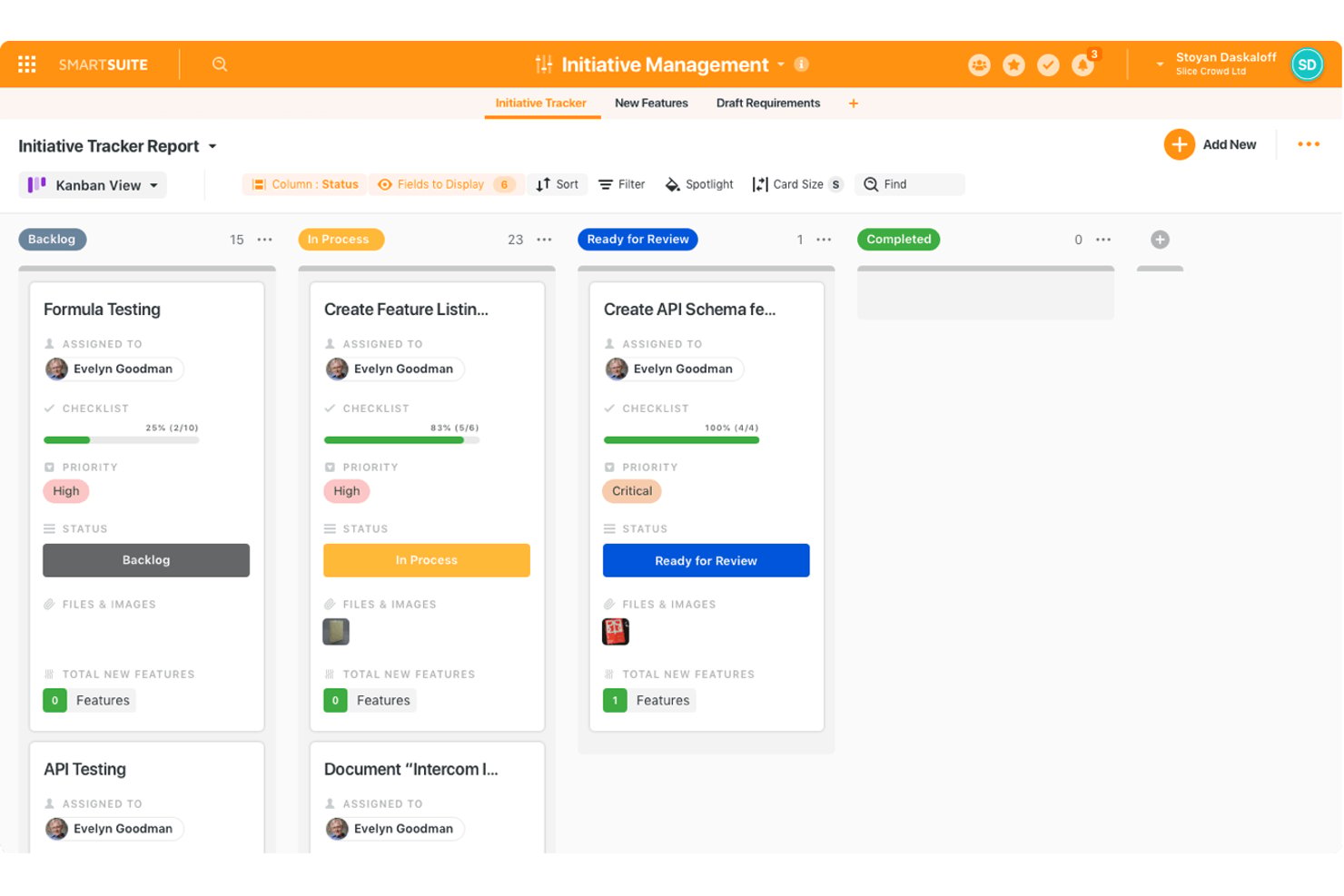Add a new column with plus circle

(1160, 240)
